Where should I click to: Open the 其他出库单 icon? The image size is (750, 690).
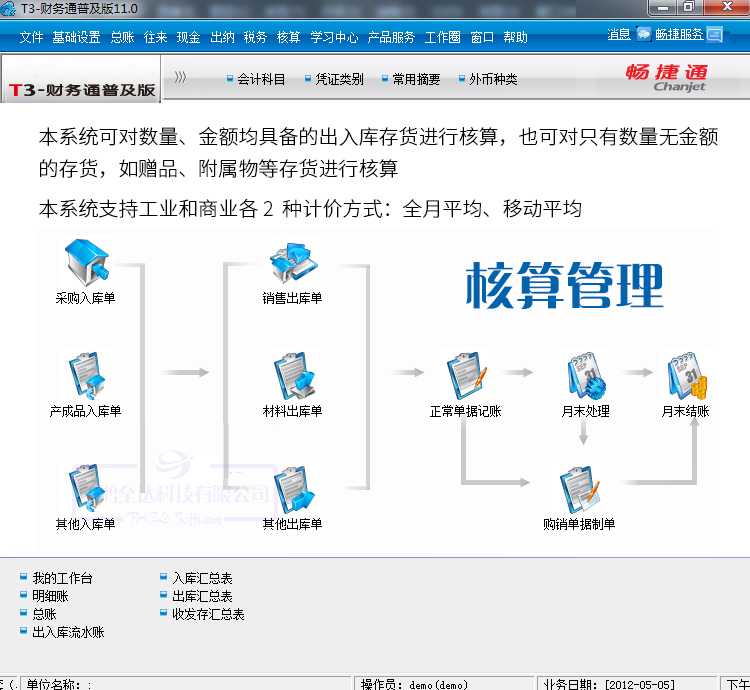(x=294, y=489)
